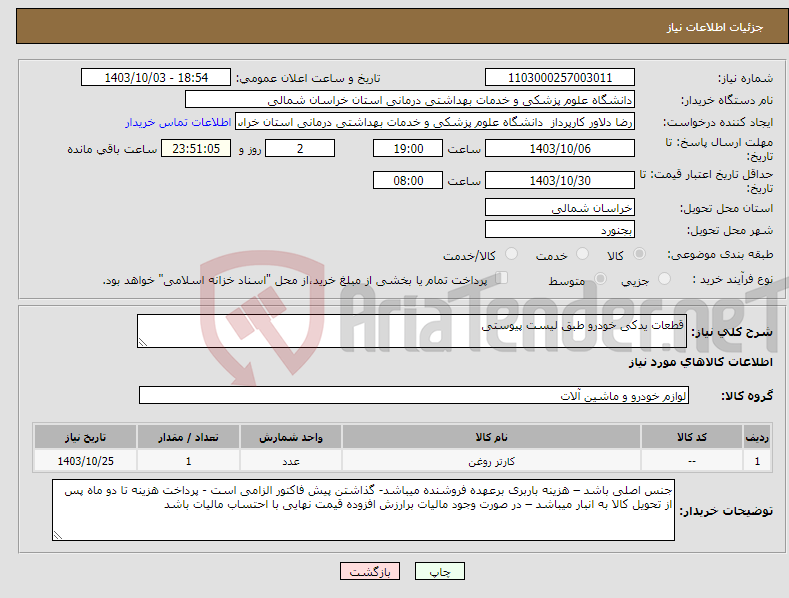Viewport: 789px width, 598px height.
Task: Click the اطلاعات کالاهای مورد نیاز heading
Action: pyautogui.click(x=700, y=362)
